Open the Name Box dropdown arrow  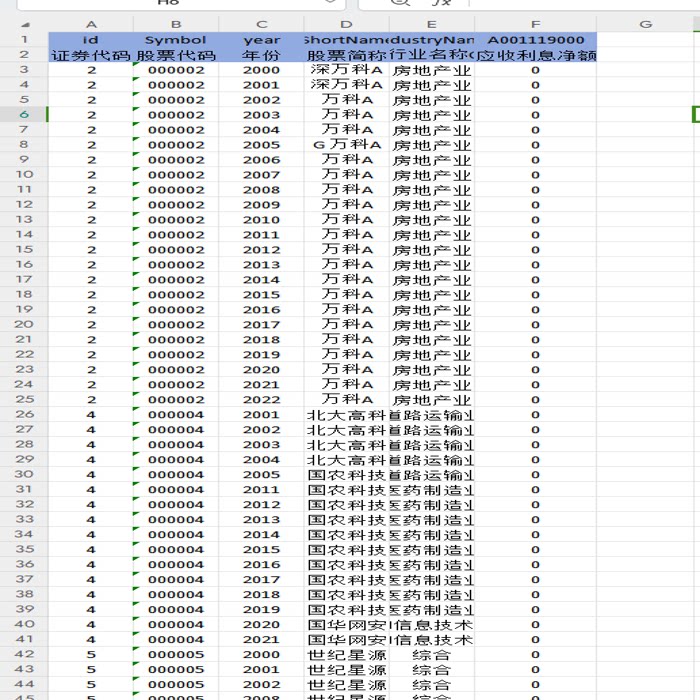(330, 2)
